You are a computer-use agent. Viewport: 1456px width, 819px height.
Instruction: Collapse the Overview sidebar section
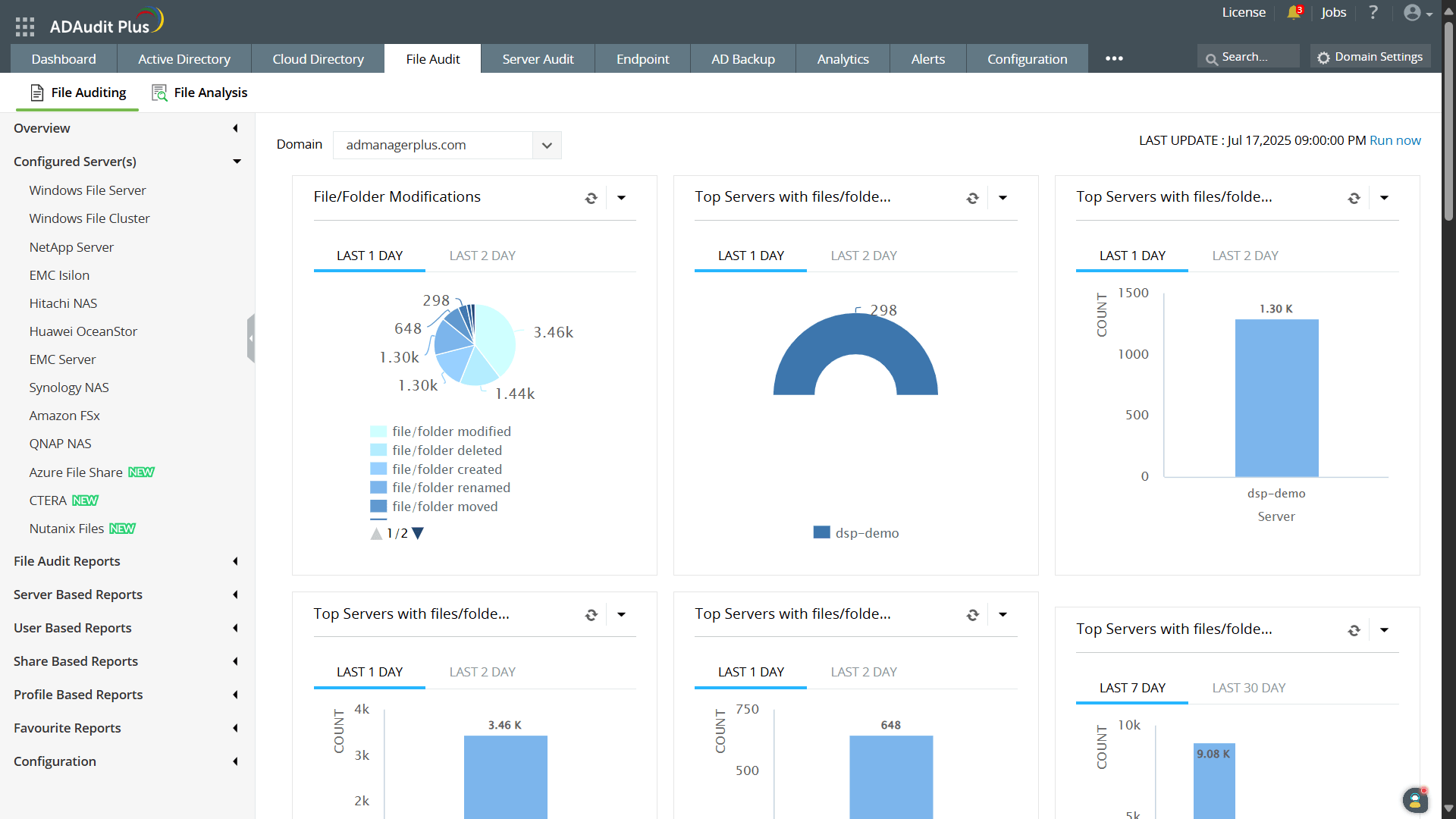tap(235, 128)
